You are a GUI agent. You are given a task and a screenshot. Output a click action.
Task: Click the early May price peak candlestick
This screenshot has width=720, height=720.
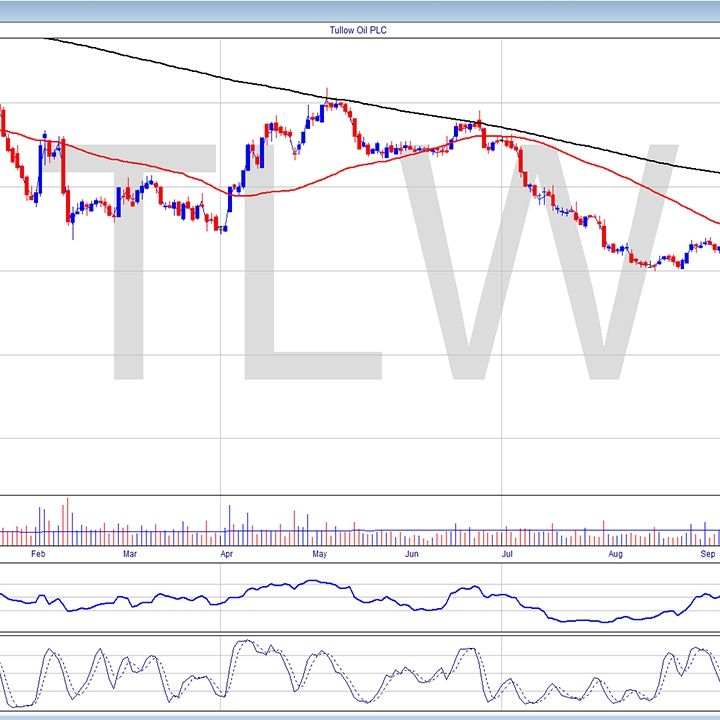click(x=328, y=102)
